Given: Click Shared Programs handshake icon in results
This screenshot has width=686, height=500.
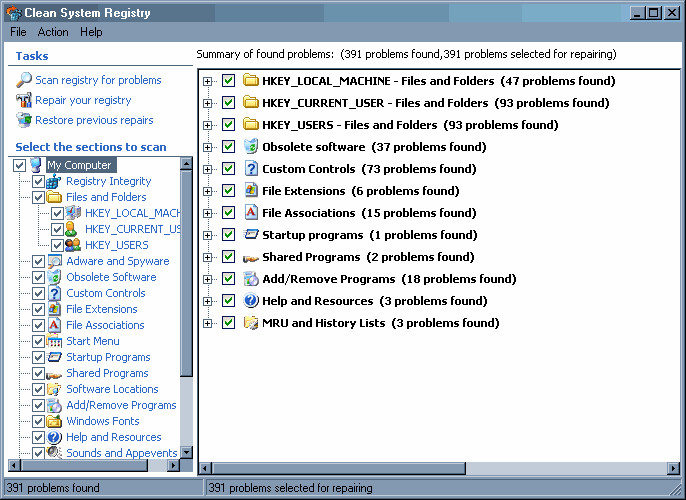Looking at the screenshot, I should 251,259.
